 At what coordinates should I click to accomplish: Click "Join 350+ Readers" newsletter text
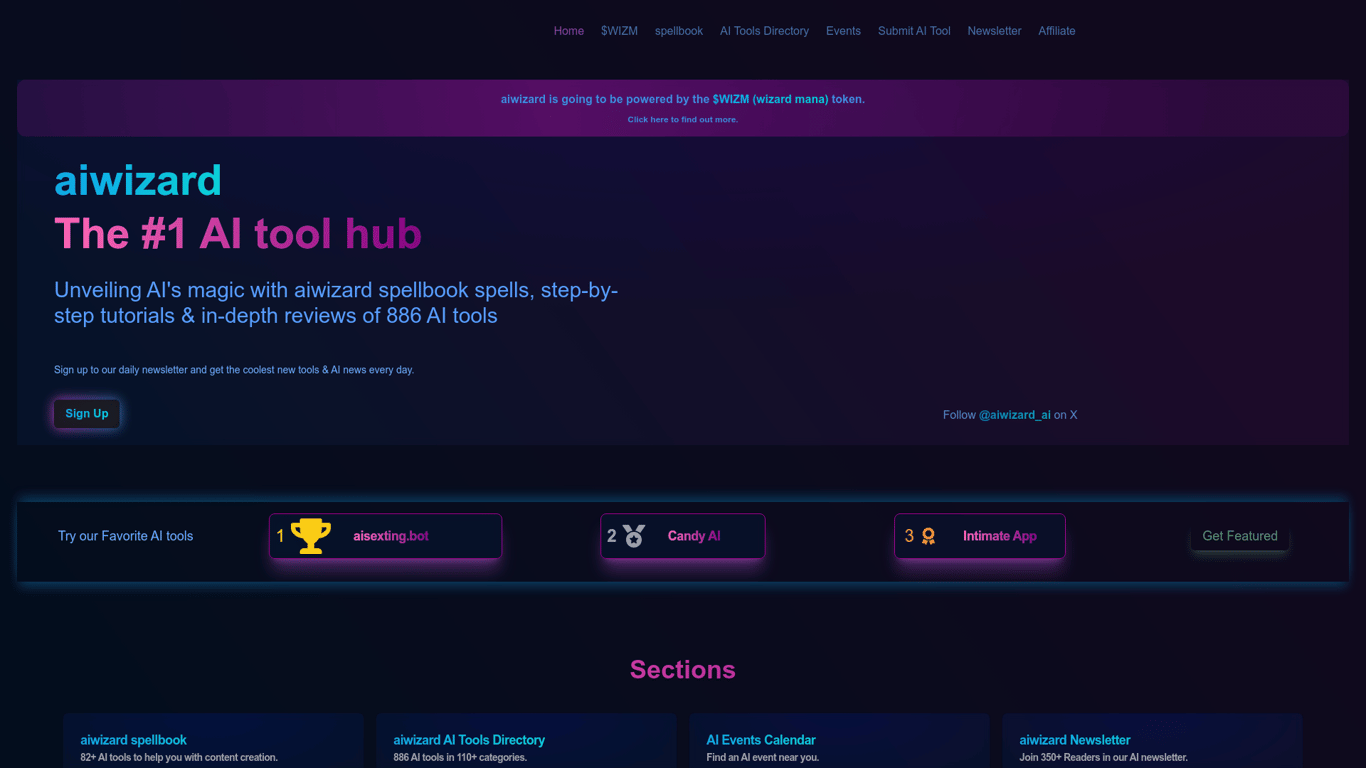coord(1104,758)
